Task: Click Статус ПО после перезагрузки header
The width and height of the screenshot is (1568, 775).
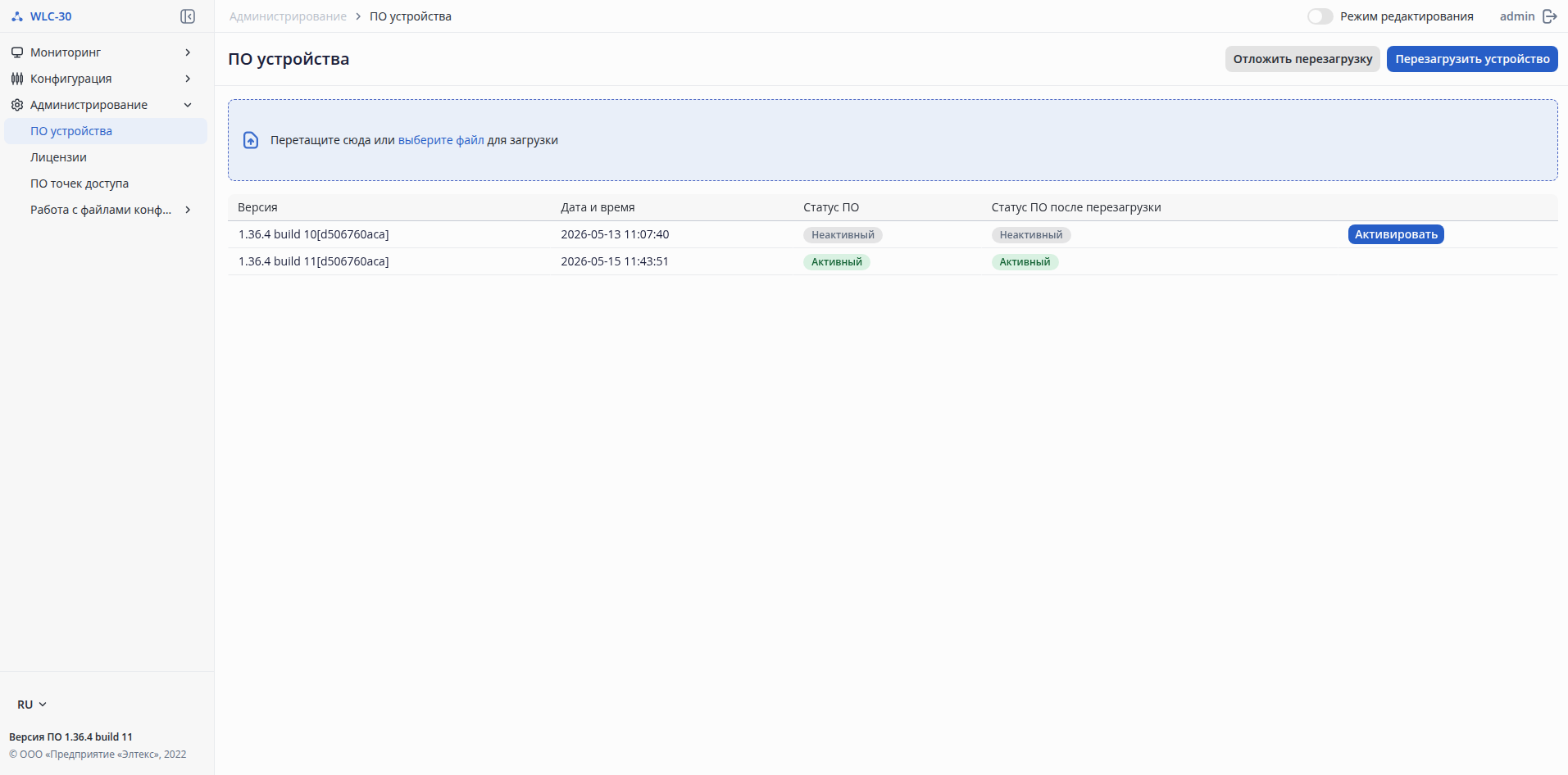Action: [x=1076, y=207]
